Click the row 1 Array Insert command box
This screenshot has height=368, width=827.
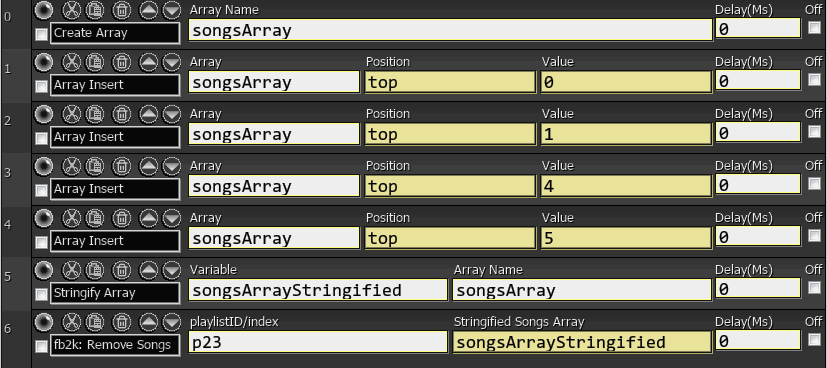115,85
